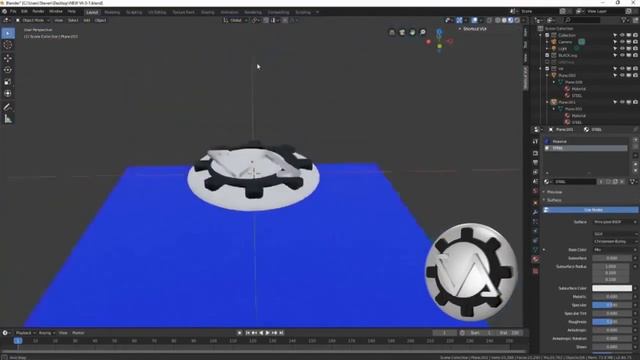The image size is (640, 360).
Task: Open the Global transform orientation dropdown
Action: click(x=236, y=20)
